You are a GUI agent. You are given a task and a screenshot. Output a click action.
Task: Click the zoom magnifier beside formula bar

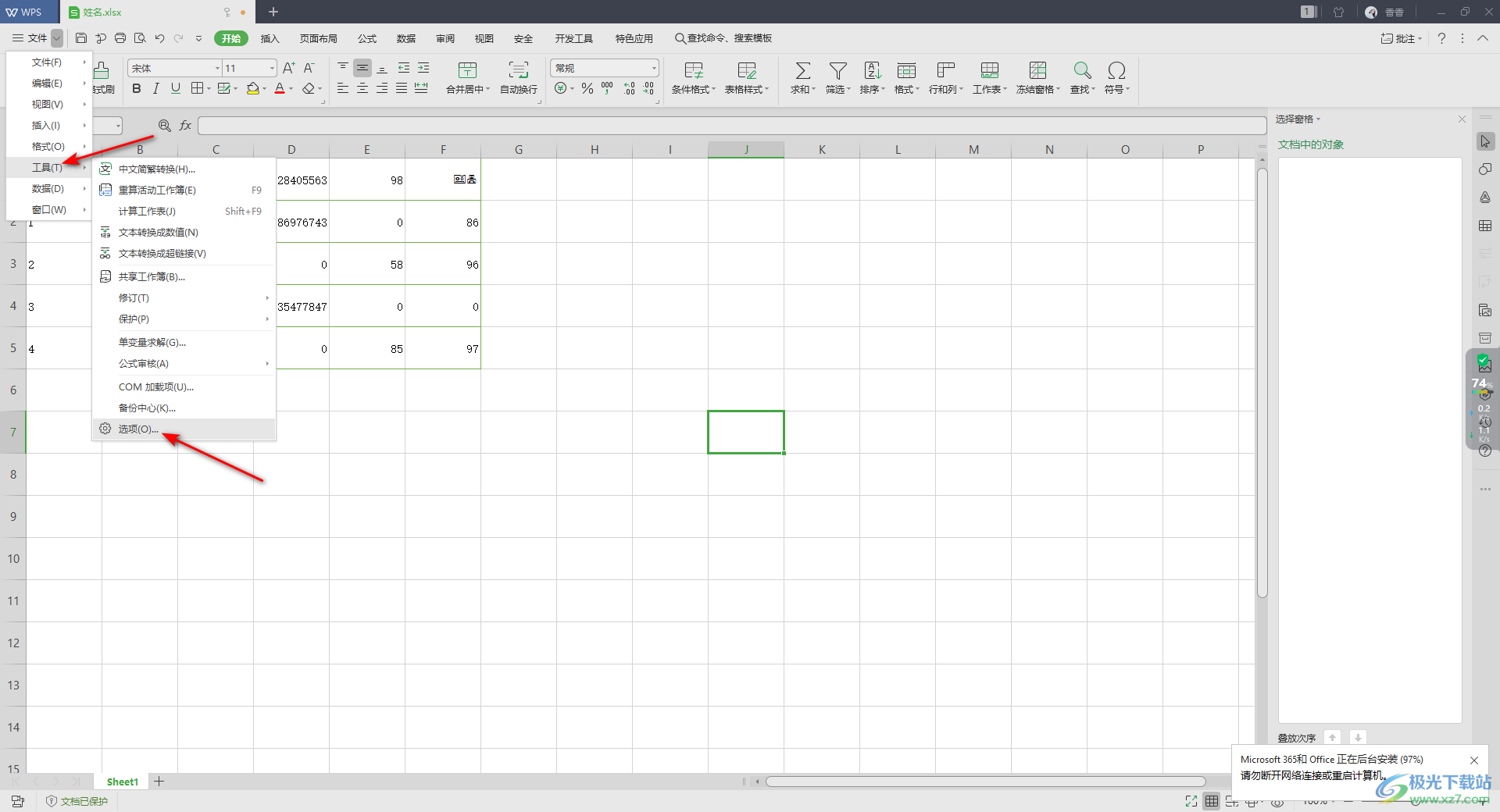point(165,125)
